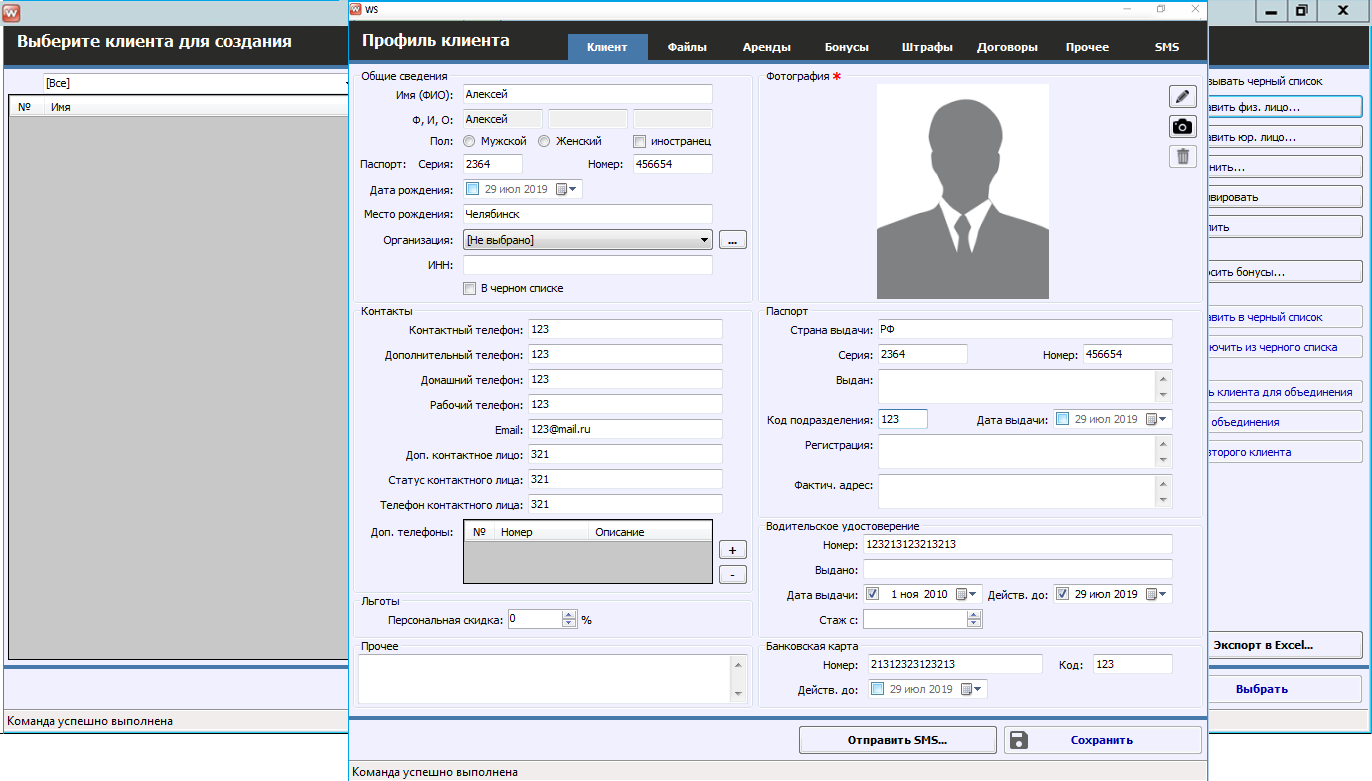Image resolution: width=1372 pixels, height=781 pixels.
Task: Open the license Действ. до date dropdown
Action: coord(1164,594)
